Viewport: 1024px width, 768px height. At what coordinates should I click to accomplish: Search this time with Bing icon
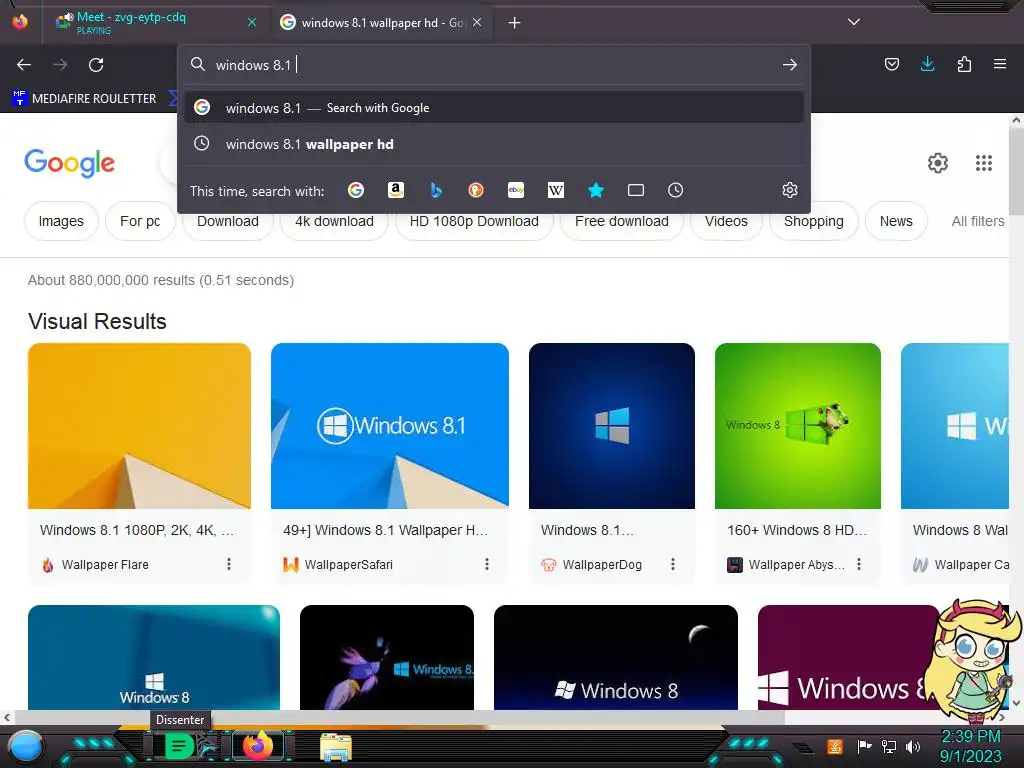(x=436, y=190)
